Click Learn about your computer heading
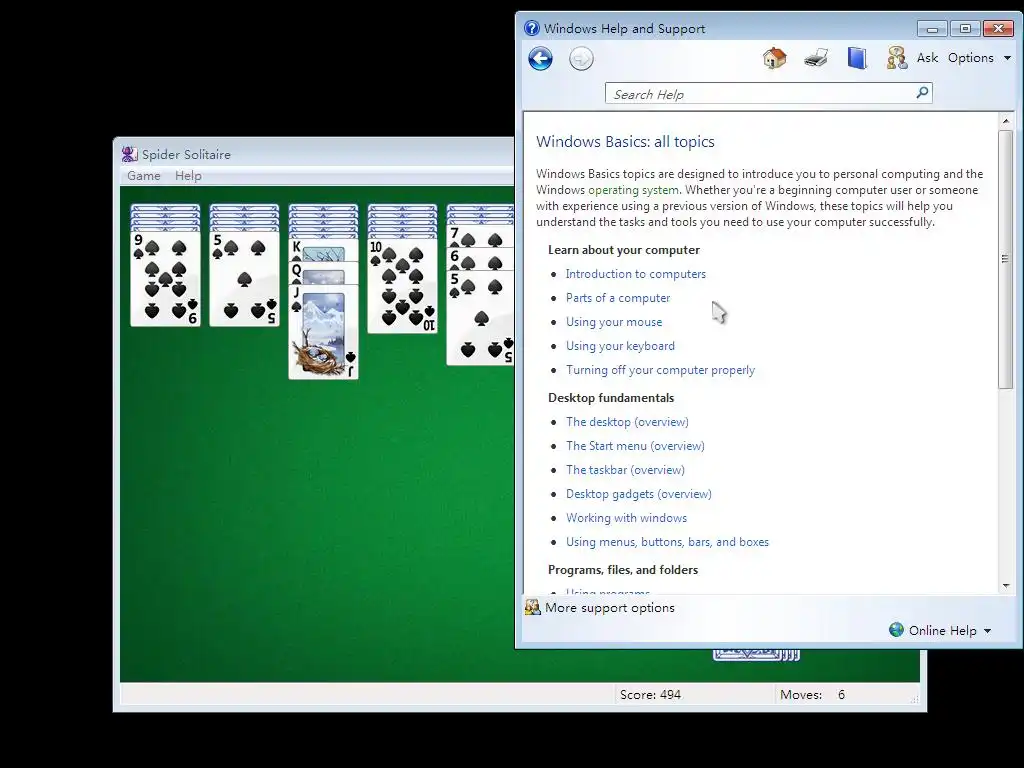The height and width of the screenshot is (768, 1024). coord(624,250)
